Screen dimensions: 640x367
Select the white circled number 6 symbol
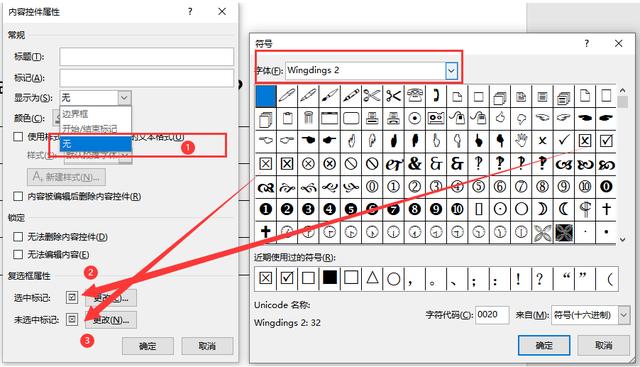(500, 187)
